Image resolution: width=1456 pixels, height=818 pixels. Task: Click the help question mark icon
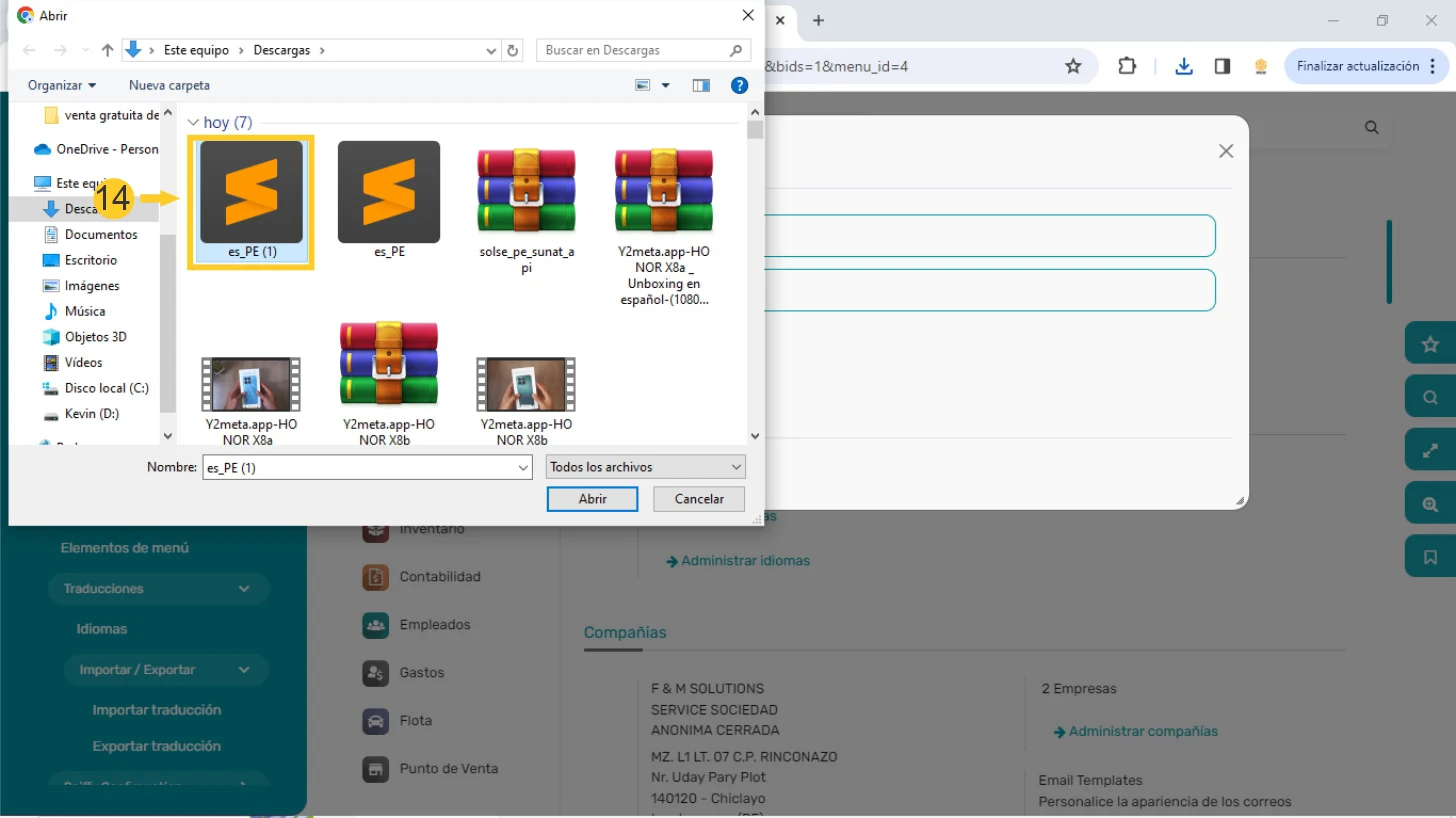pos(739,86)
